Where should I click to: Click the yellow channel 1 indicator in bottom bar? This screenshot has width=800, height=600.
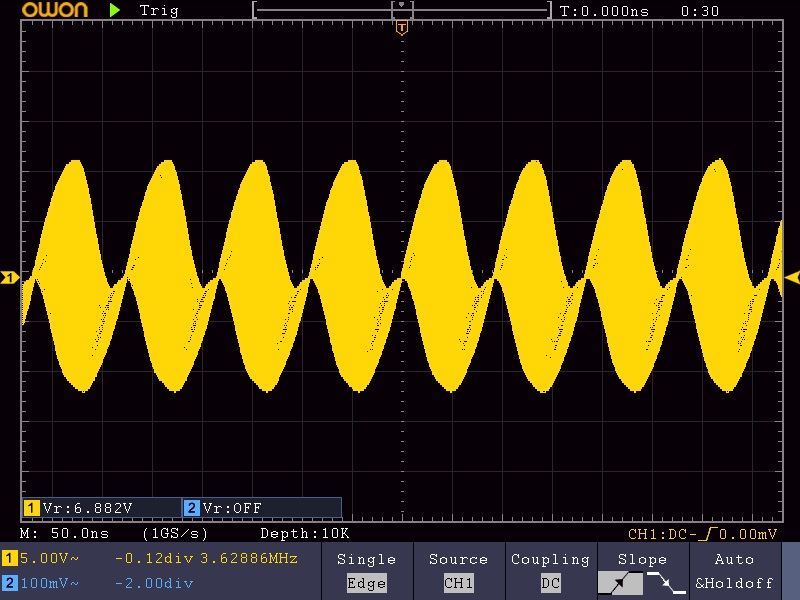point(9,558)
